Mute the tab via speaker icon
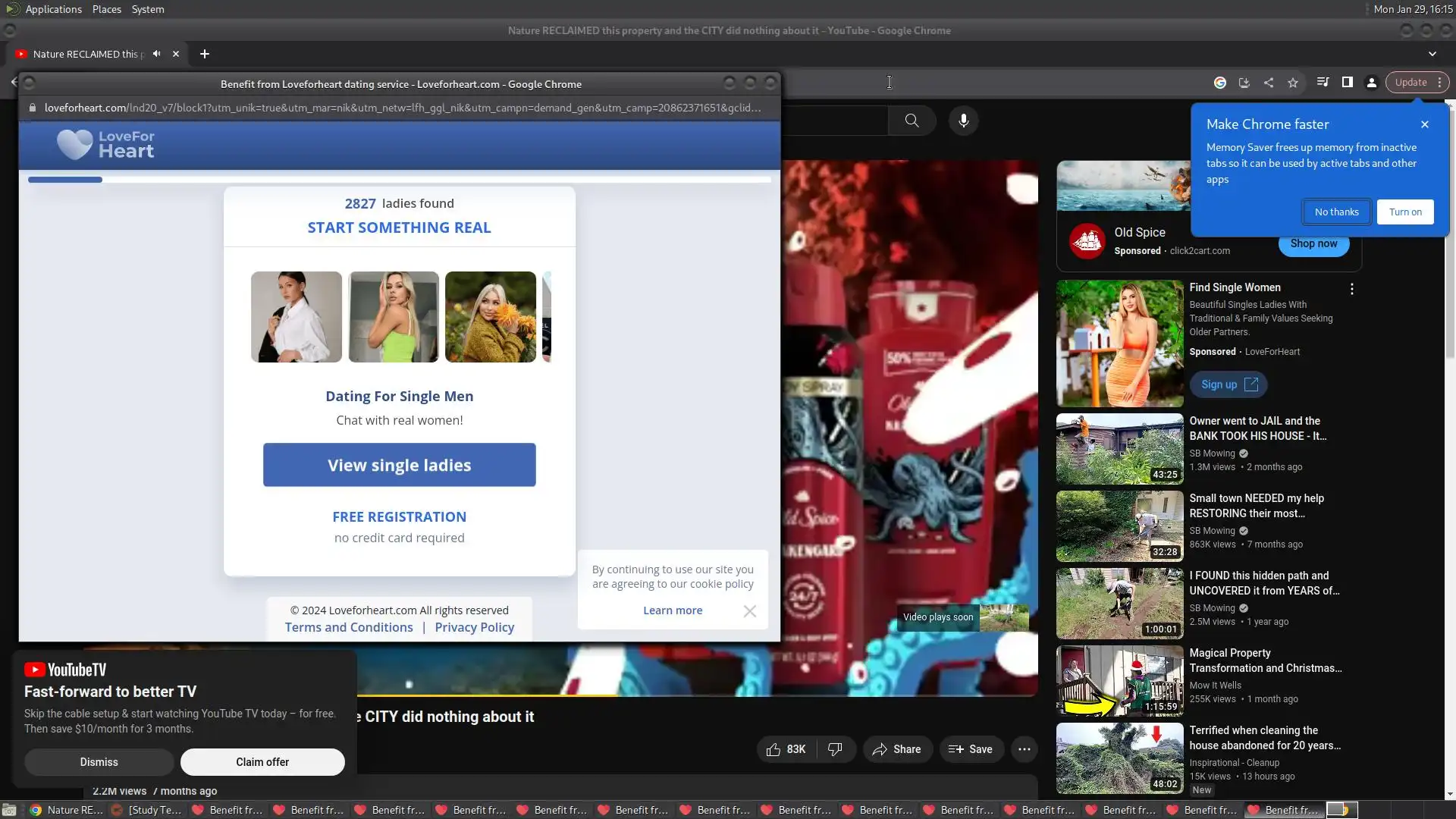Image resolution: width=1456 pixels, height=819 pixels. pyautogui.click(x=156, y=54)
